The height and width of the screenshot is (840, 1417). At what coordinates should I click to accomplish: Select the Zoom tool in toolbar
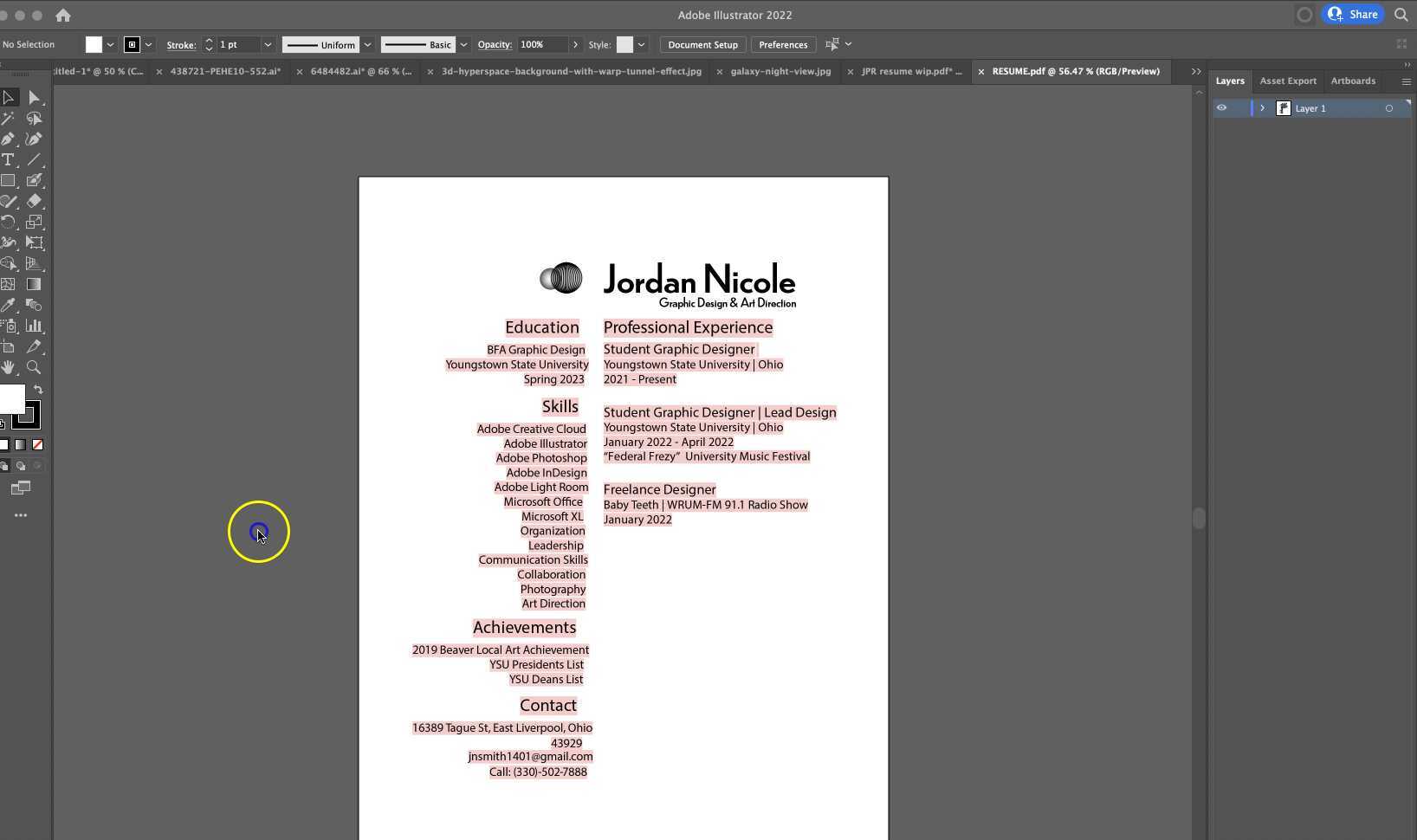[34, 367]
